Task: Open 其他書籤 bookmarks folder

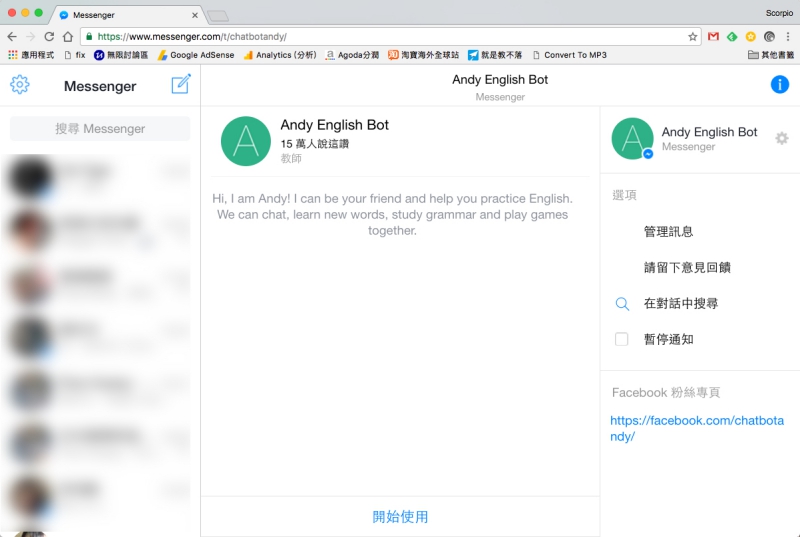Action: tap(772, 55)
